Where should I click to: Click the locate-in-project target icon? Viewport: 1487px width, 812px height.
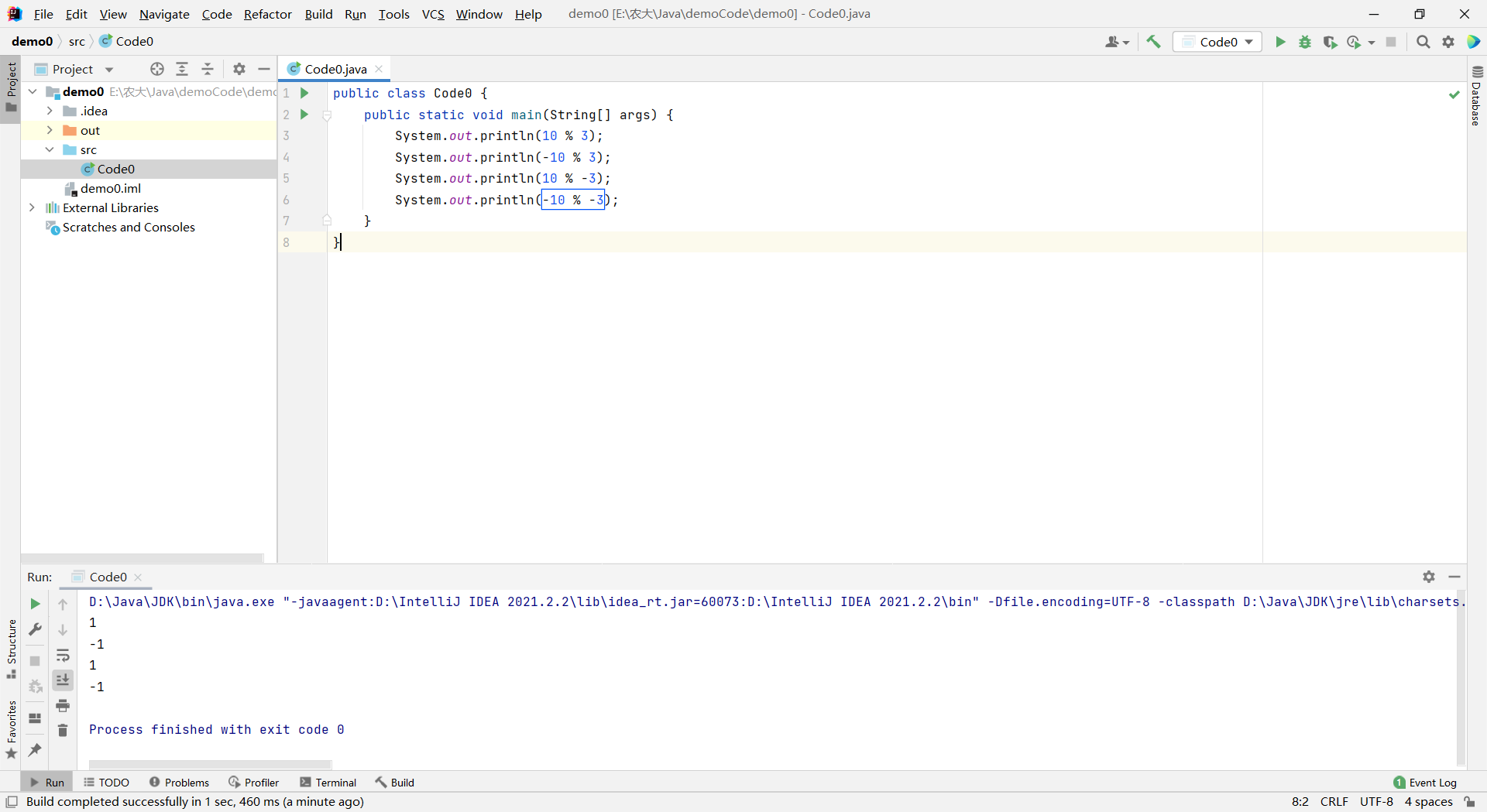click(157, 69)
